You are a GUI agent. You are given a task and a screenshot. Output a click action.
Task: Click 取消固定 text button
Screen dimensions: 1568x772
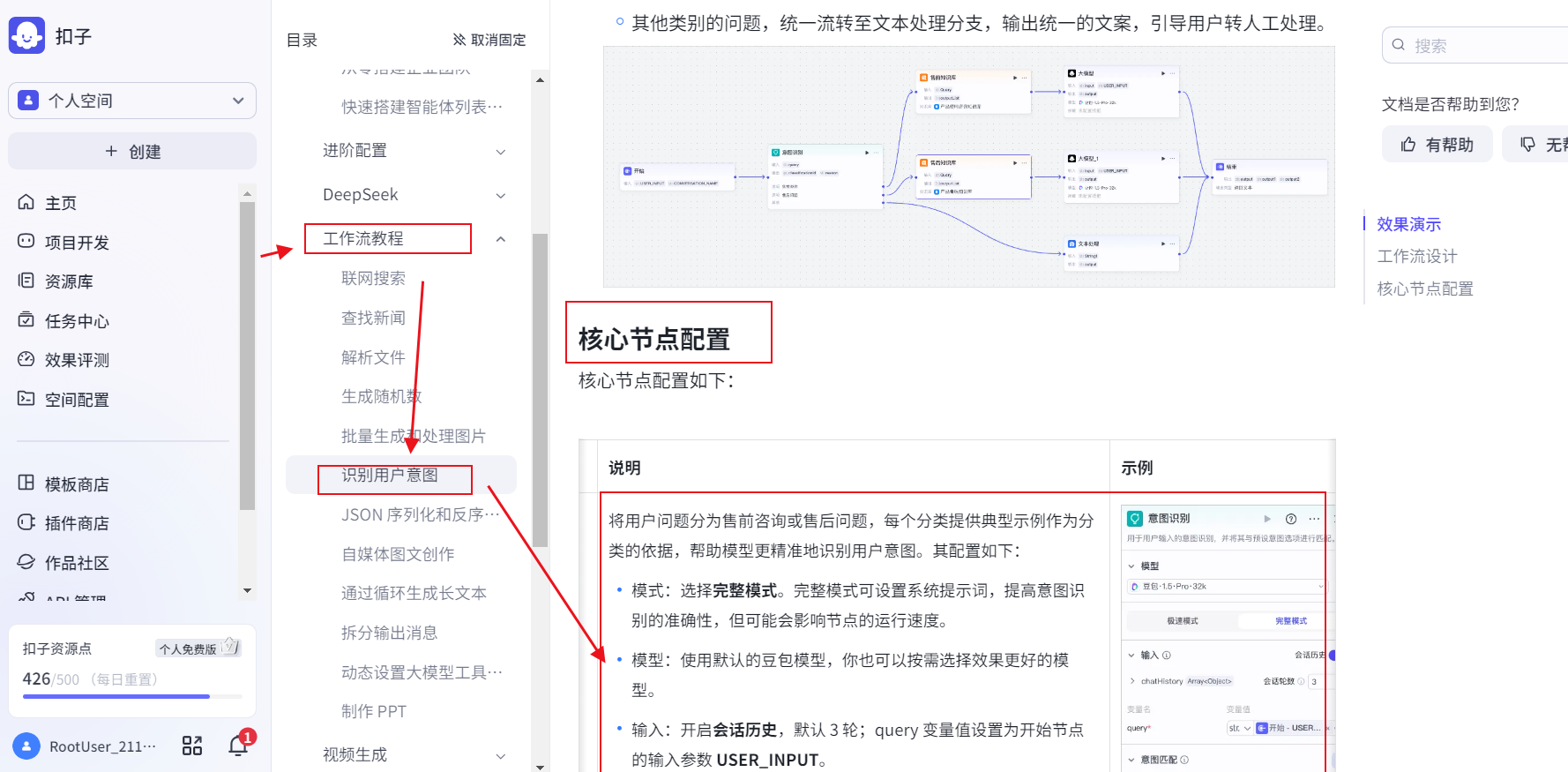497,40
